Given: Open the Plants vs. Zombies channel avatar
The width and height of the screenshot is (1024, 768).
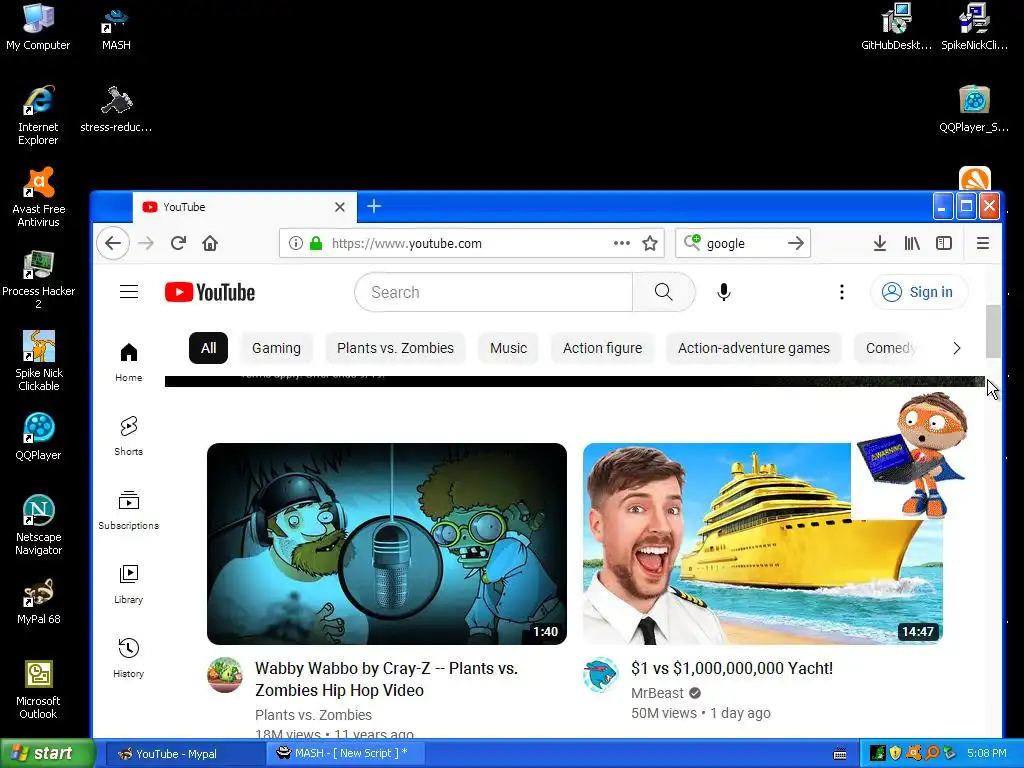Looking at the screenshot, I should [225, 675].
